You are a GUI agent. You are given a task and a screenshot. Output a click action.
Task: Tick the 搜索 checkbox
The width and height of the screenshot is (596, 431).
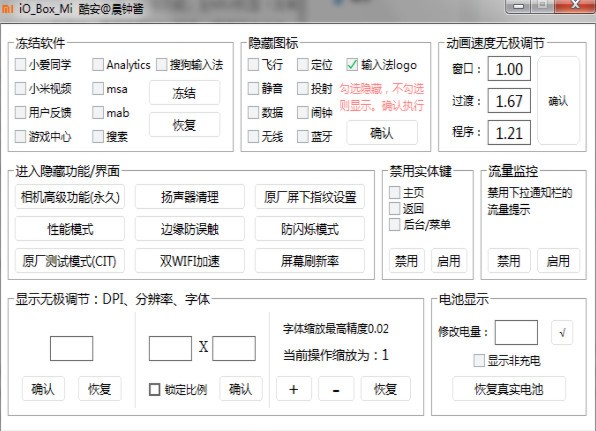[x=98, y=136]
